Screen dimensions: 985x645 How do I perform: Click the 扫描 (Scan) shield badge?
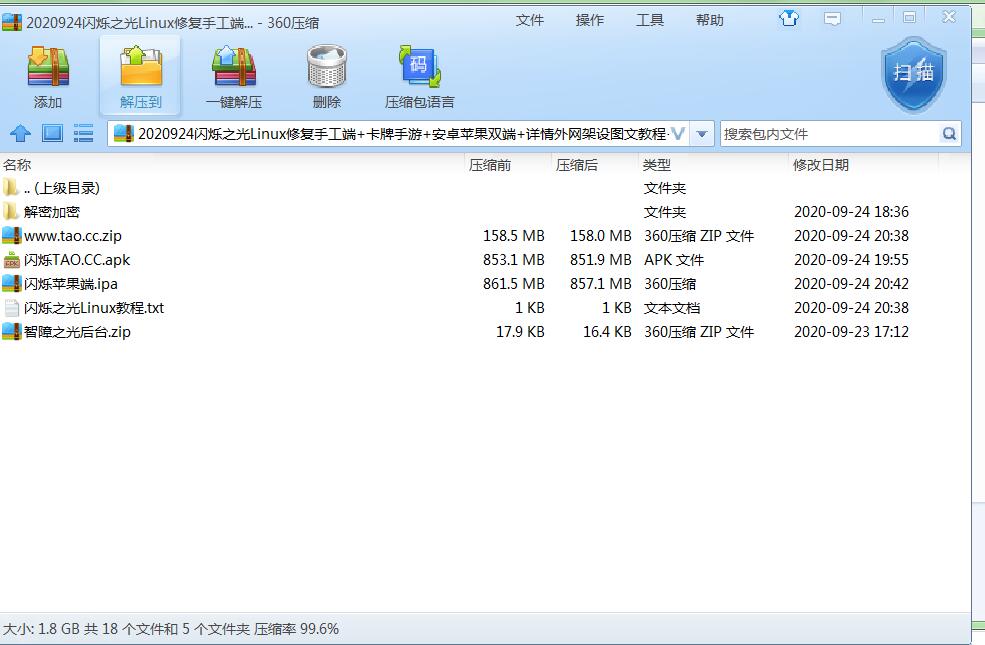tap(913, 74)
